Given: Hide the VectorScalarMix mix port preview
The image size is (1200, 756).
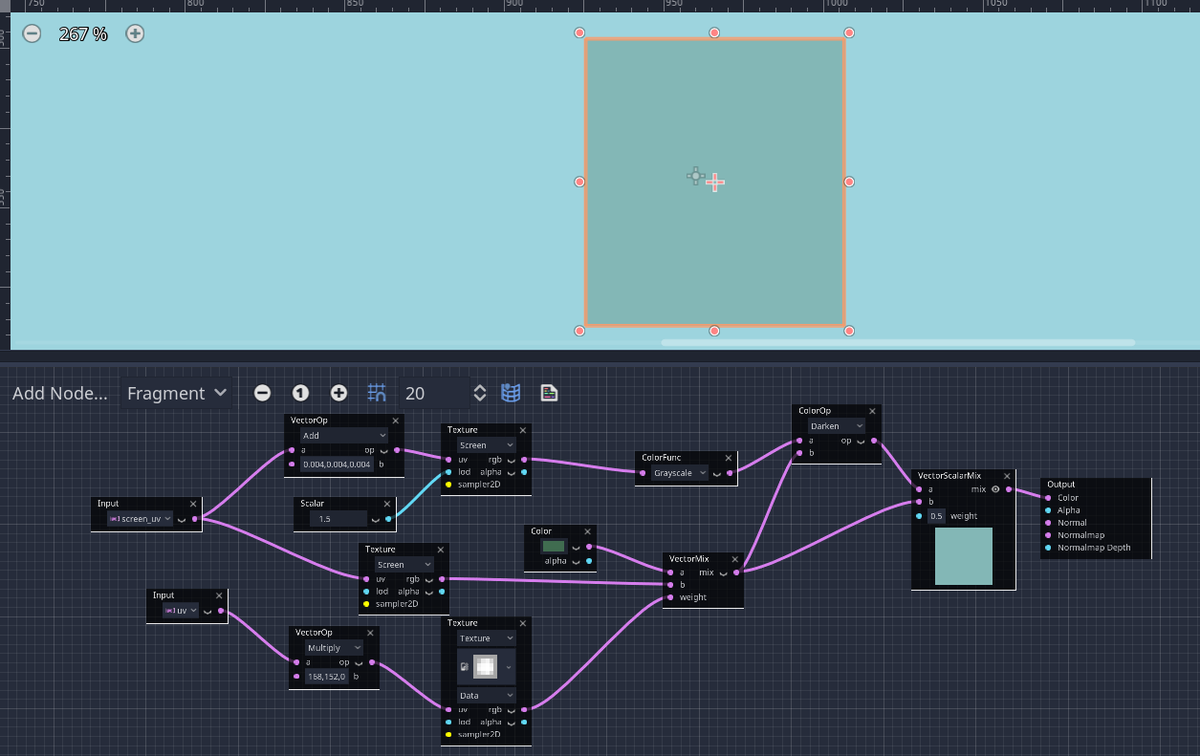Looking at the screenshot, I should coord(995,490).
